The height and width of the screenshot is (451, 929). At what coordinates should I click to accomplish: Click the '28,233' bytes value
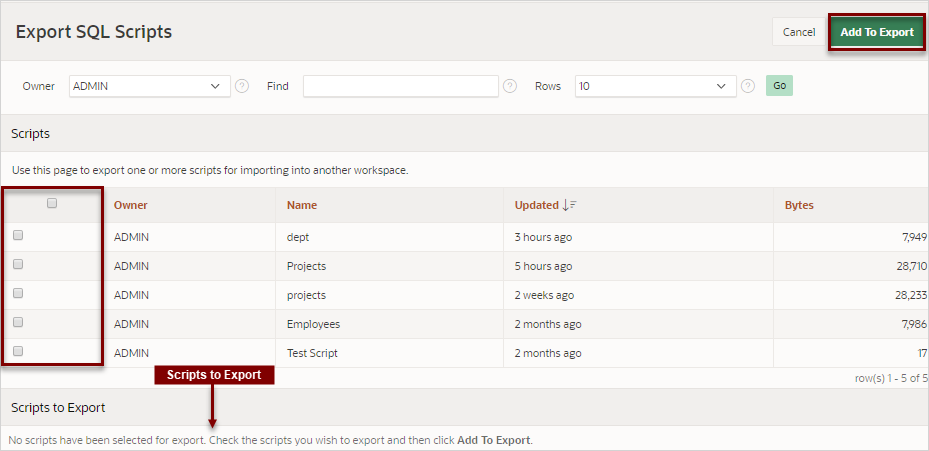911,295
